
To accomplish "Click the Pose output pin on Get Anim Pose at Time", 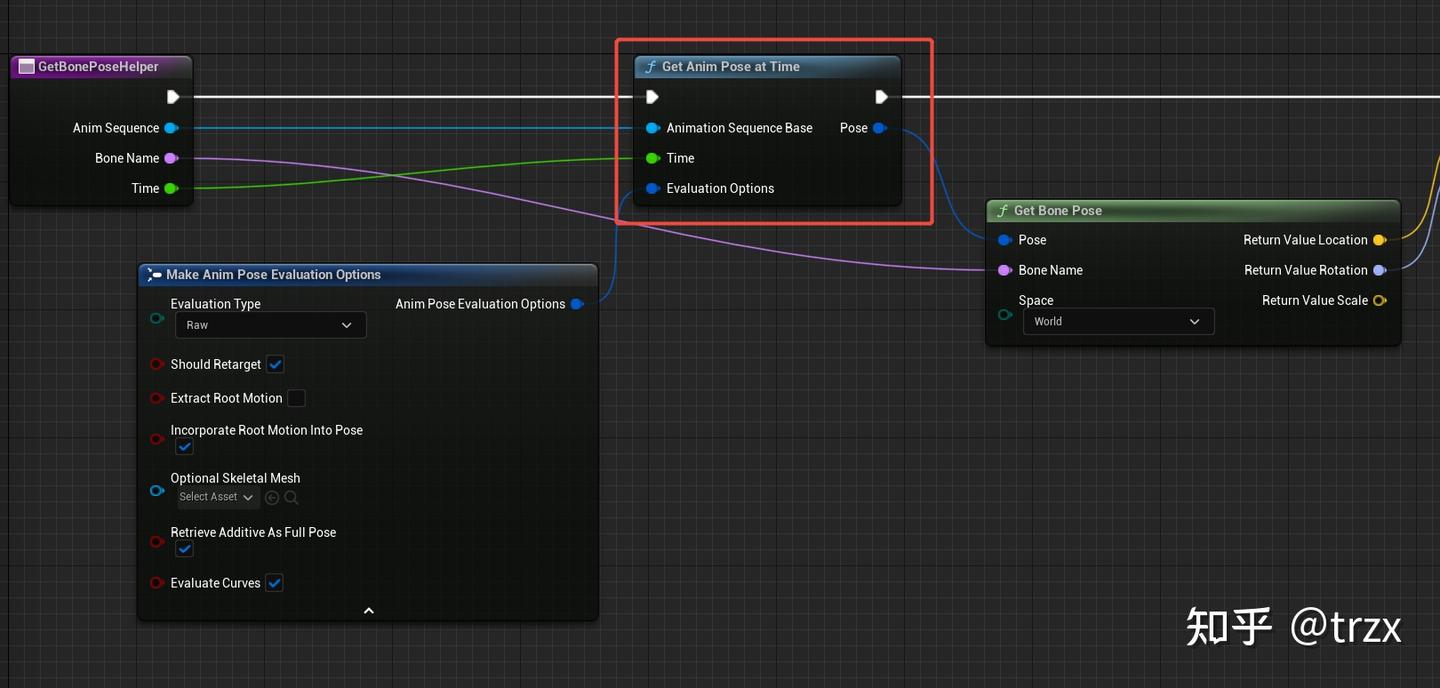I will 878,127.
